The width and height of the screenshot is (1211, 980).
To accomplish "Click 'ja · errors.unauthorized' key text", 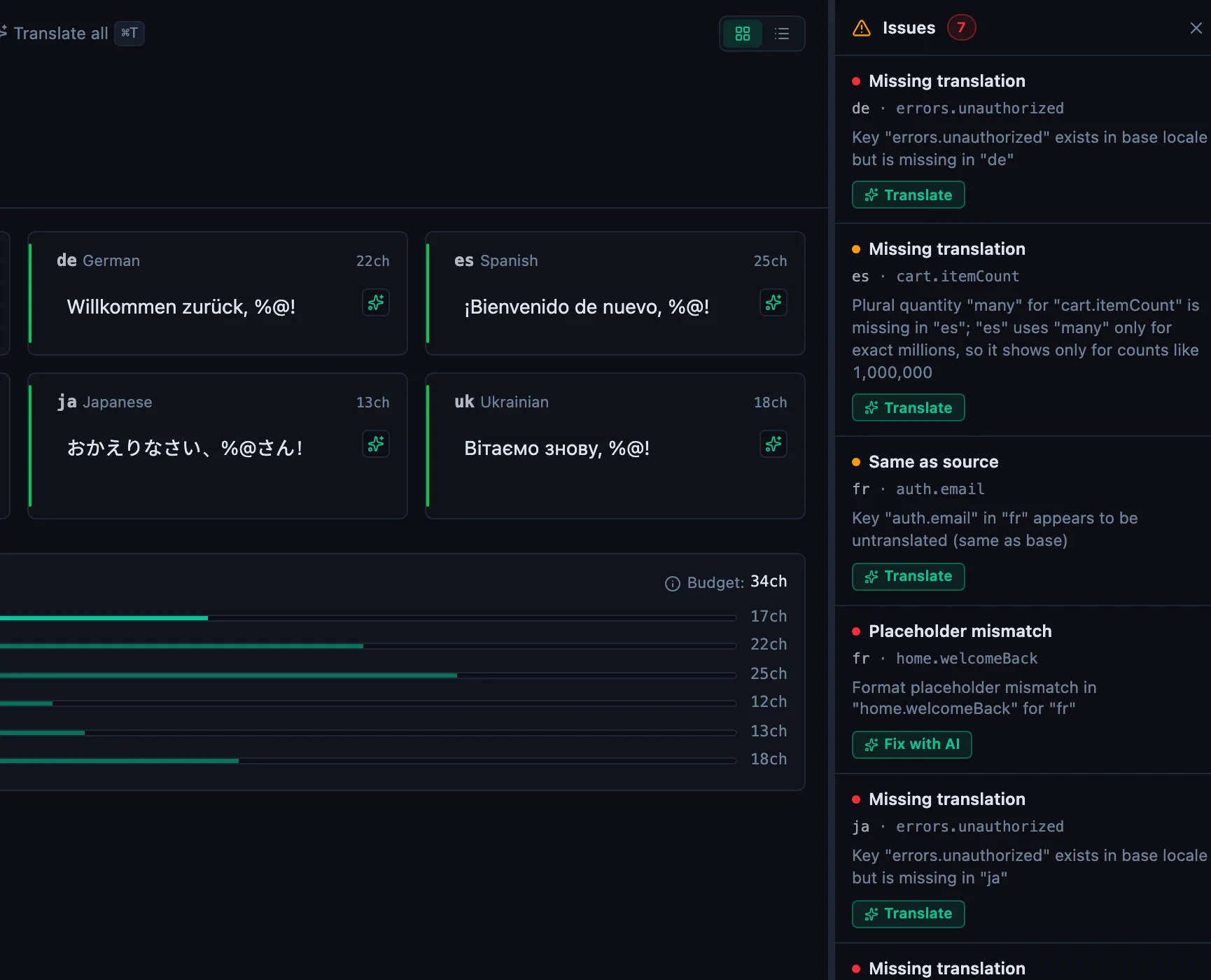I will pyautogui.click(x=958, y=827).
